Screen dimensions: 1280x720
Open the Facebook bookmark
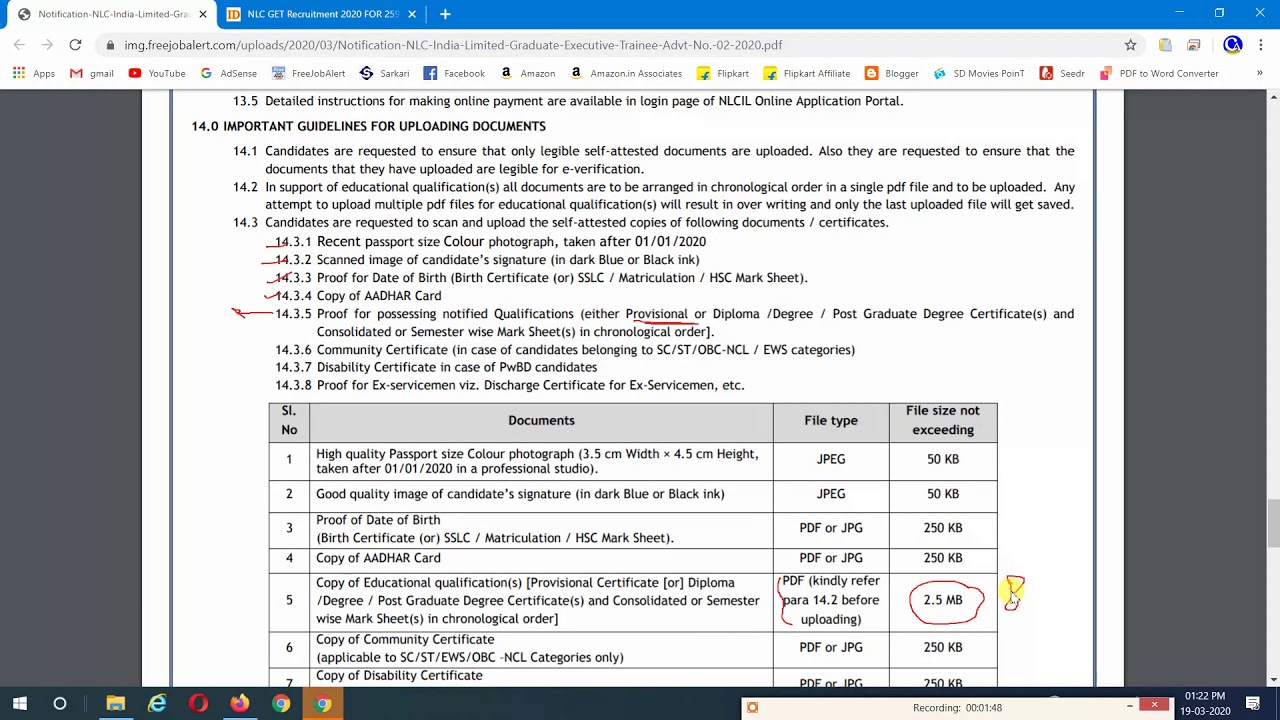(454, 73)
